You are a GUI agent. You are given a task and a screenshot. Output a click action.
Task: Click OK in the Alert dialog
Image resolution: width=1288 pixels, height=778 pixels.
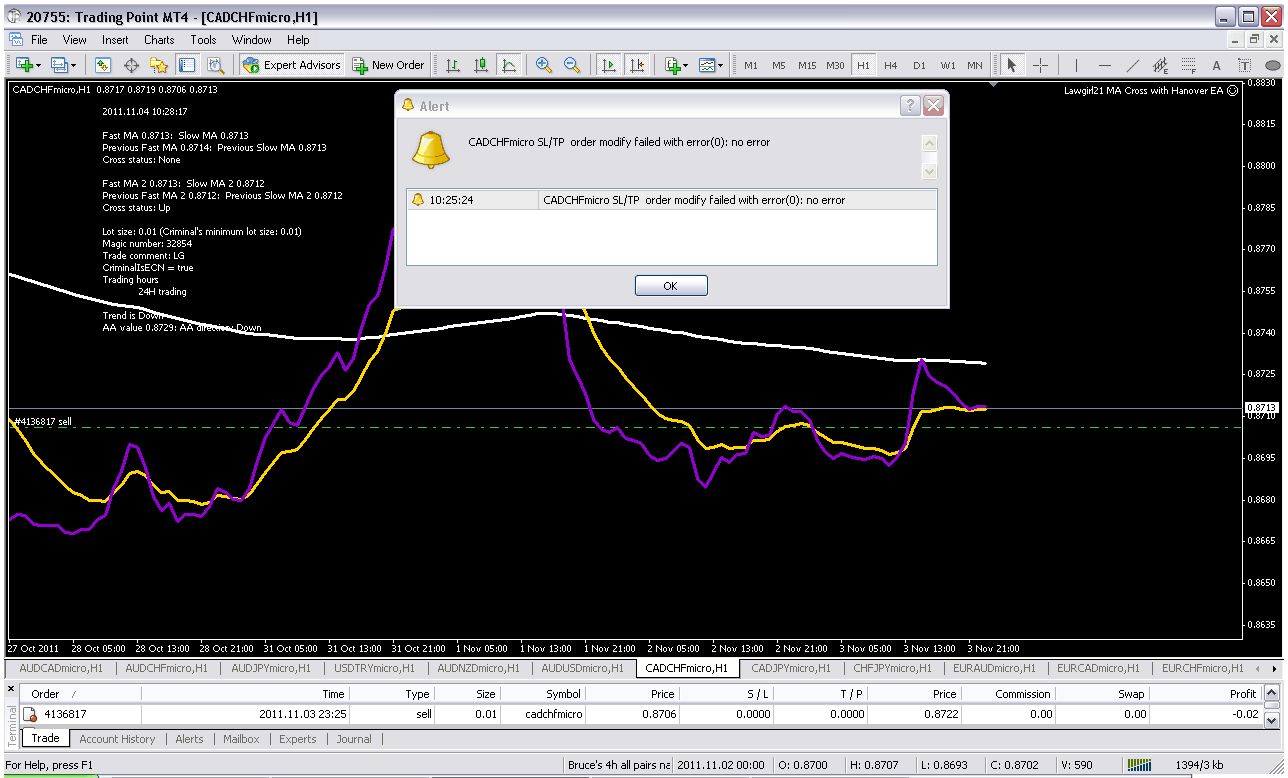click(671, 286)
